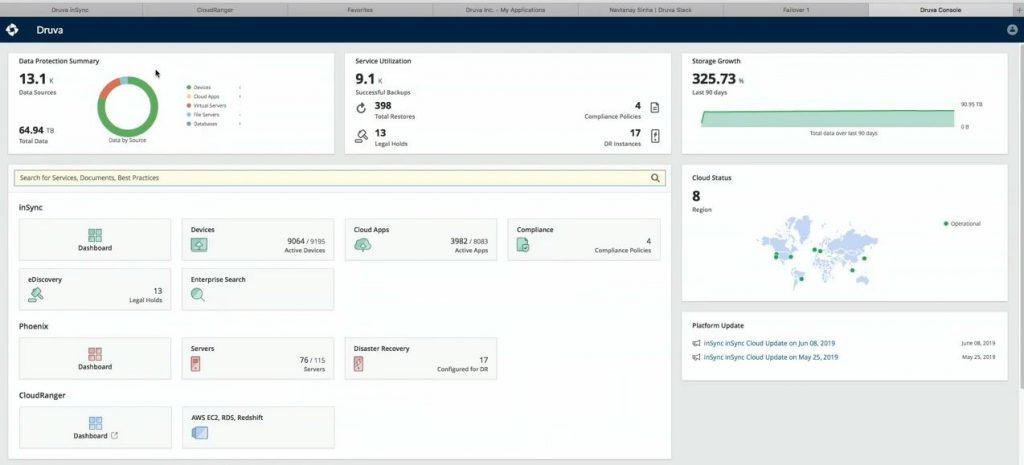Image resolution: width=1024 pixels, height=465 pixels.
Task: Click the 8 Region count
Action: coord(696,196)
